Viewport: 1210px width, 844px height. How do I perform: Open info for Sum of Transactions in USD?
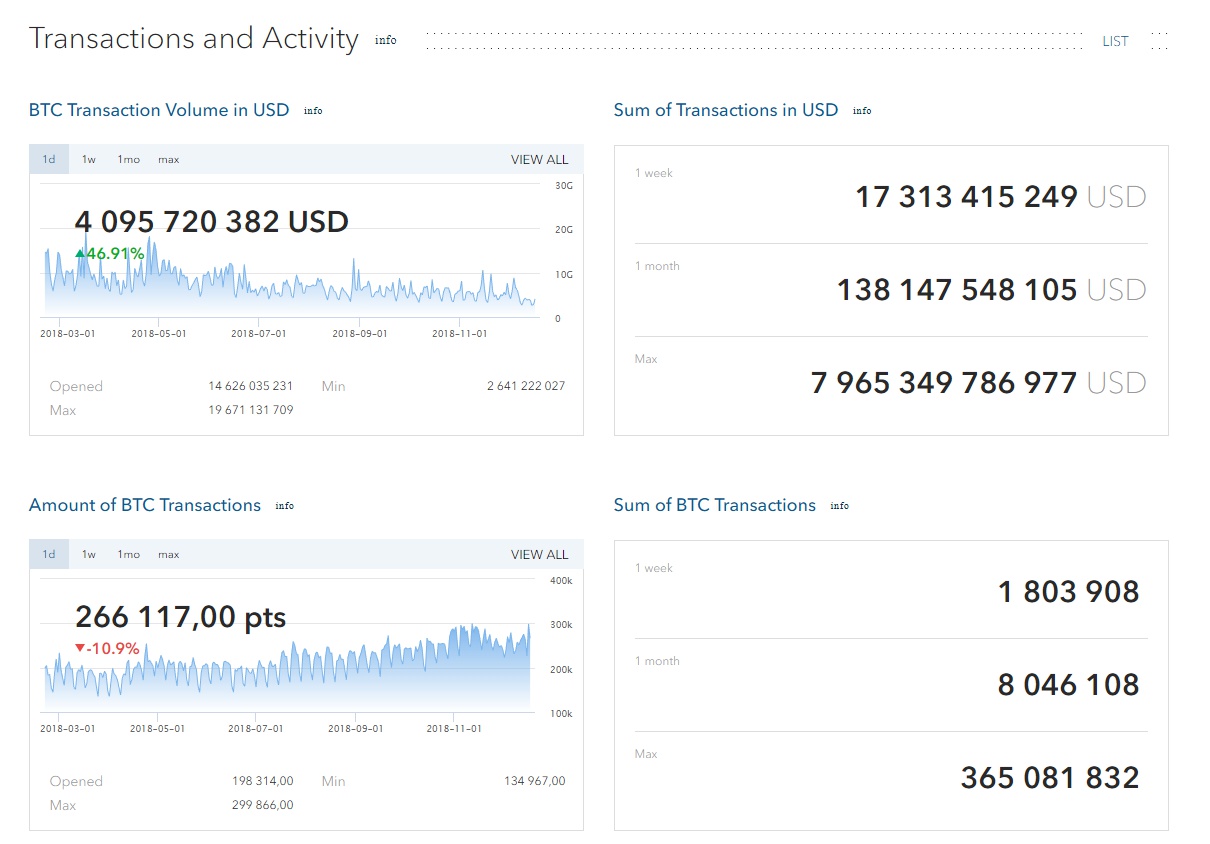pos(861,111)
